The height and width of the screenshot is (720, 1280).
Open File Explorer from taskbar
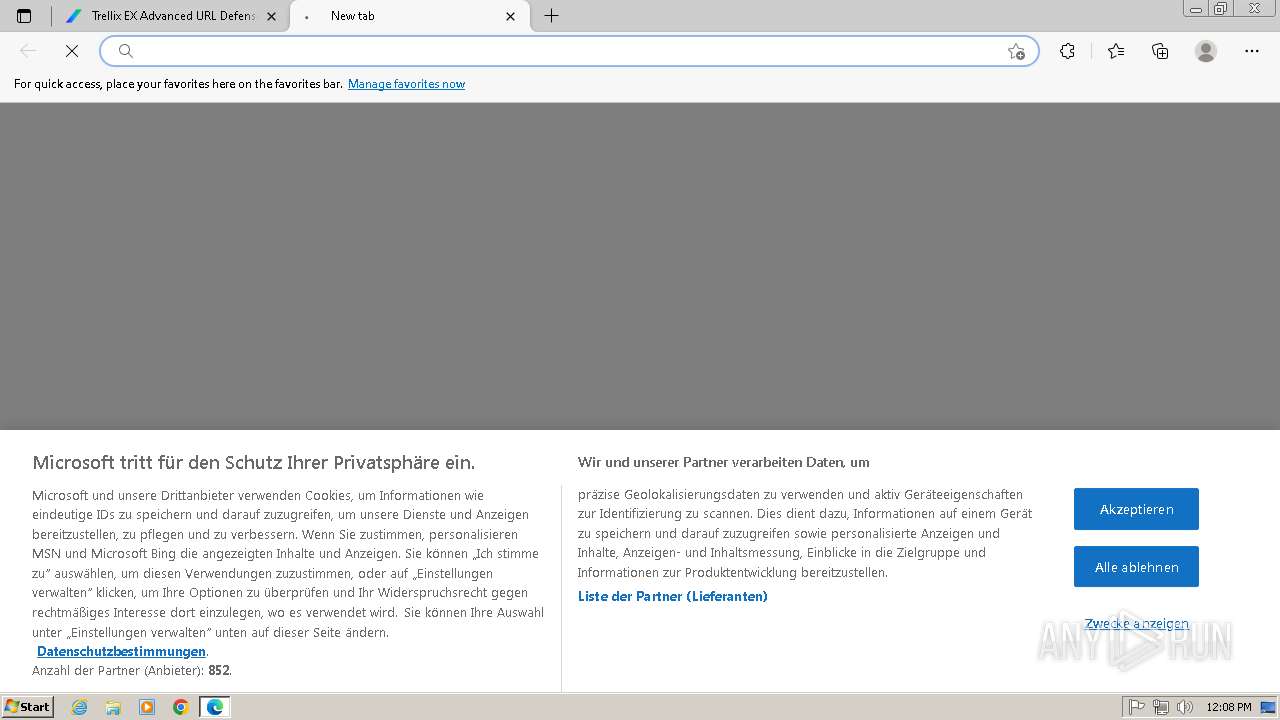[x=113, y=707]
